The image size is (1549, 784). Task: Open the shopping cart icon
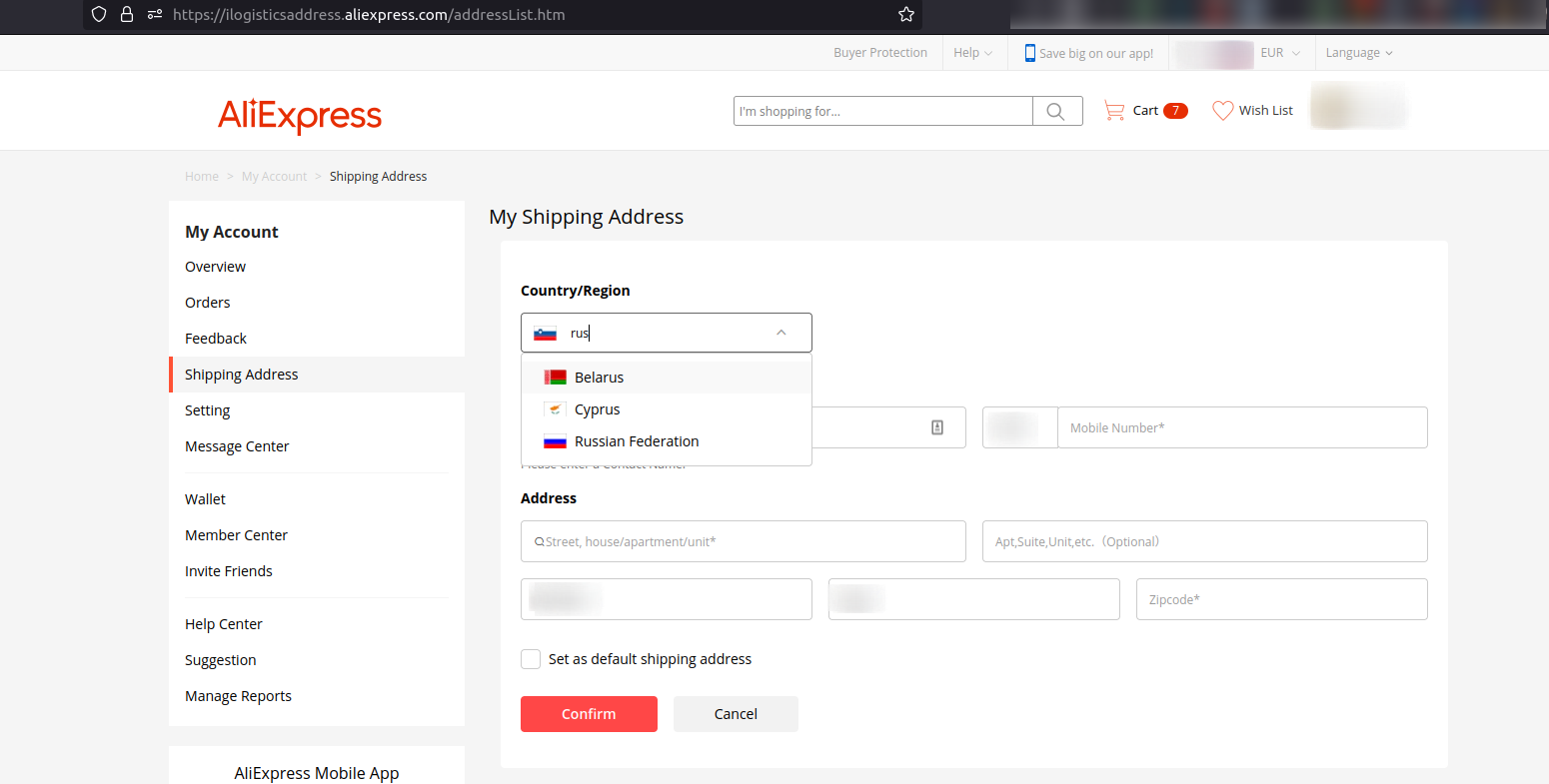tap(1114, 111)
